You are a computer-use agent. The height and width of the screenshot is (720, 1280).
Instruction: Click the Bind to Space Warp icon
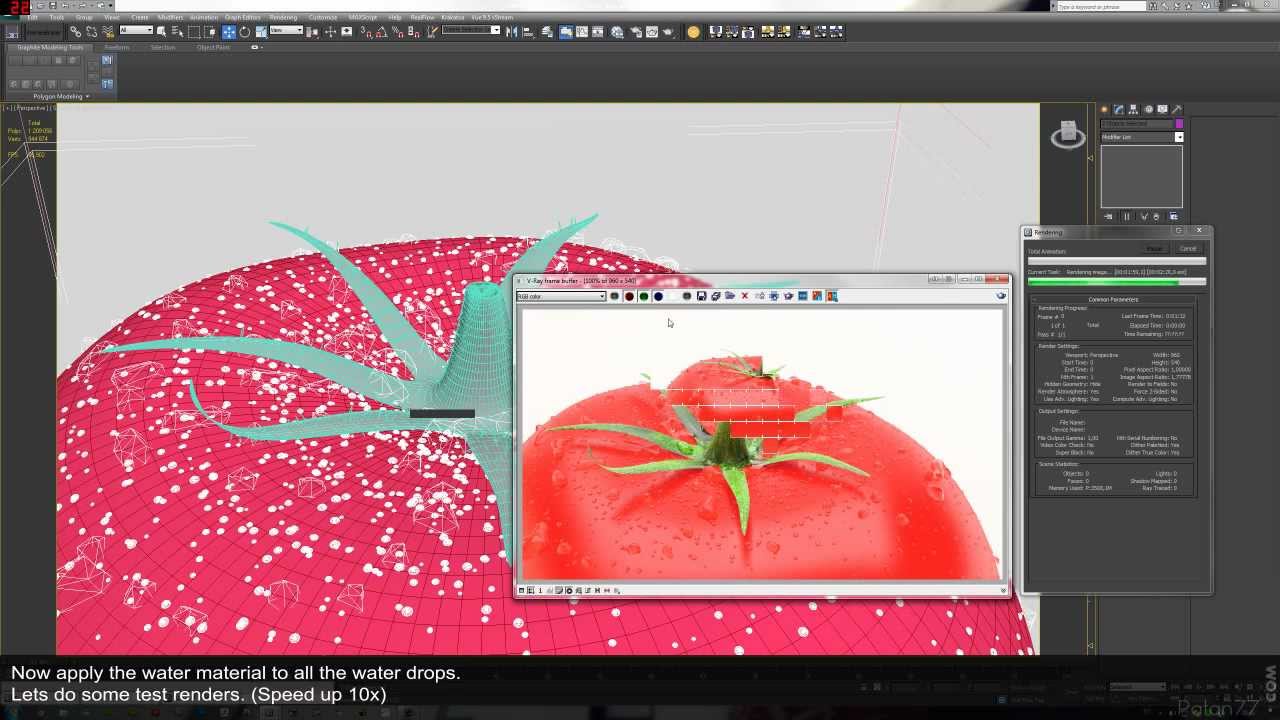tap(108, 32)
